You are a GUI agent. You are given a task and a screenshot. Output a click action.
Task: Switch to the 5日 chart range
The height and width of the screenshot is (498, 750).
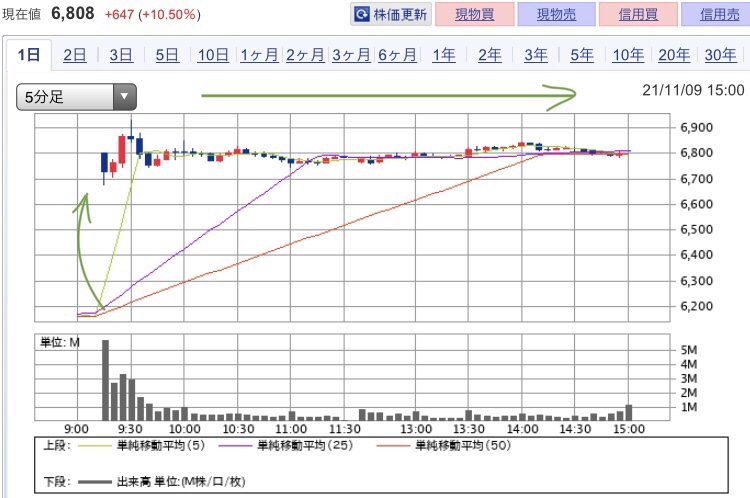[x=167, y=55]
